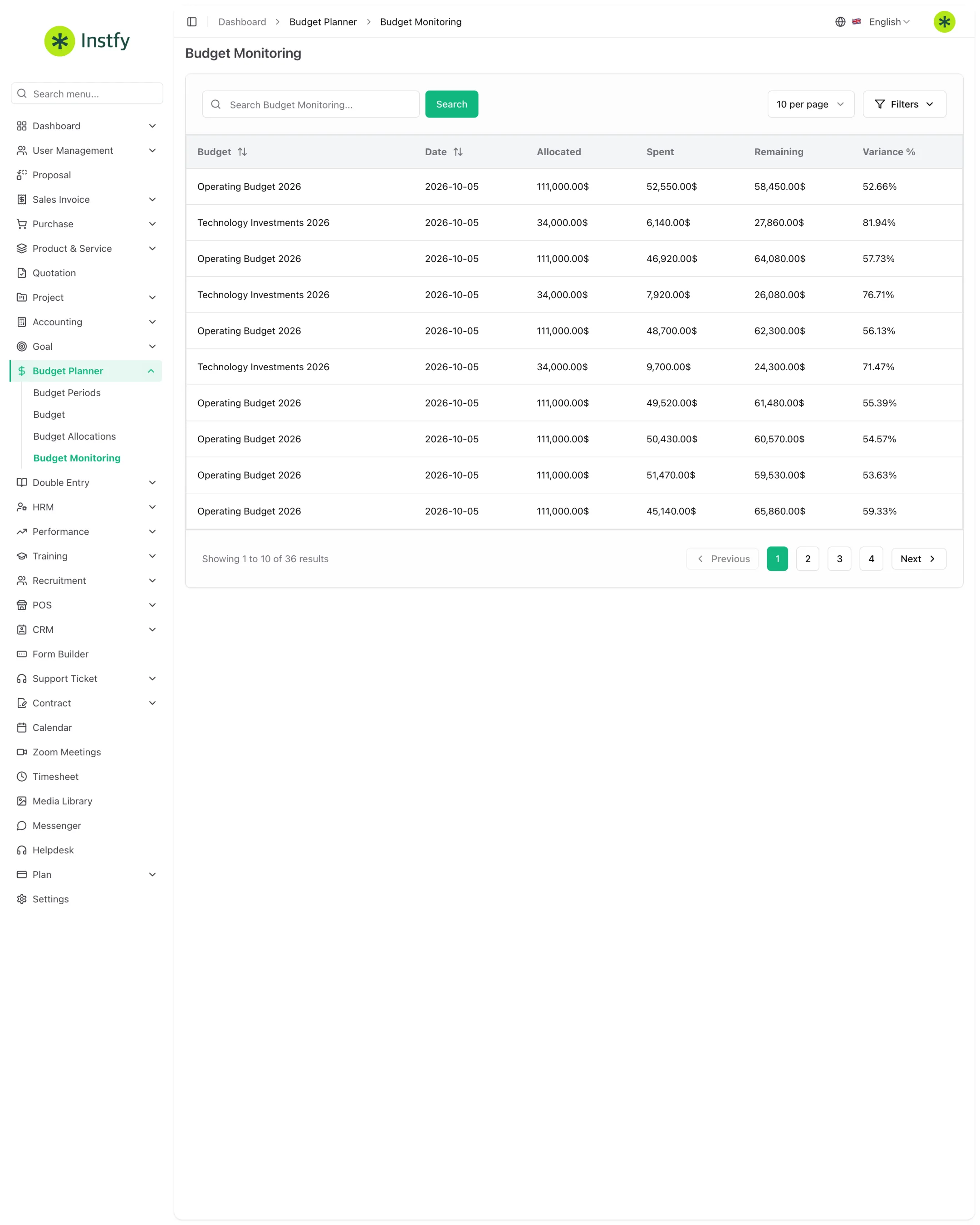980x1225 pixels.
Task: Click the Proposal sidebar icon
Action: [x=22, y=175]
